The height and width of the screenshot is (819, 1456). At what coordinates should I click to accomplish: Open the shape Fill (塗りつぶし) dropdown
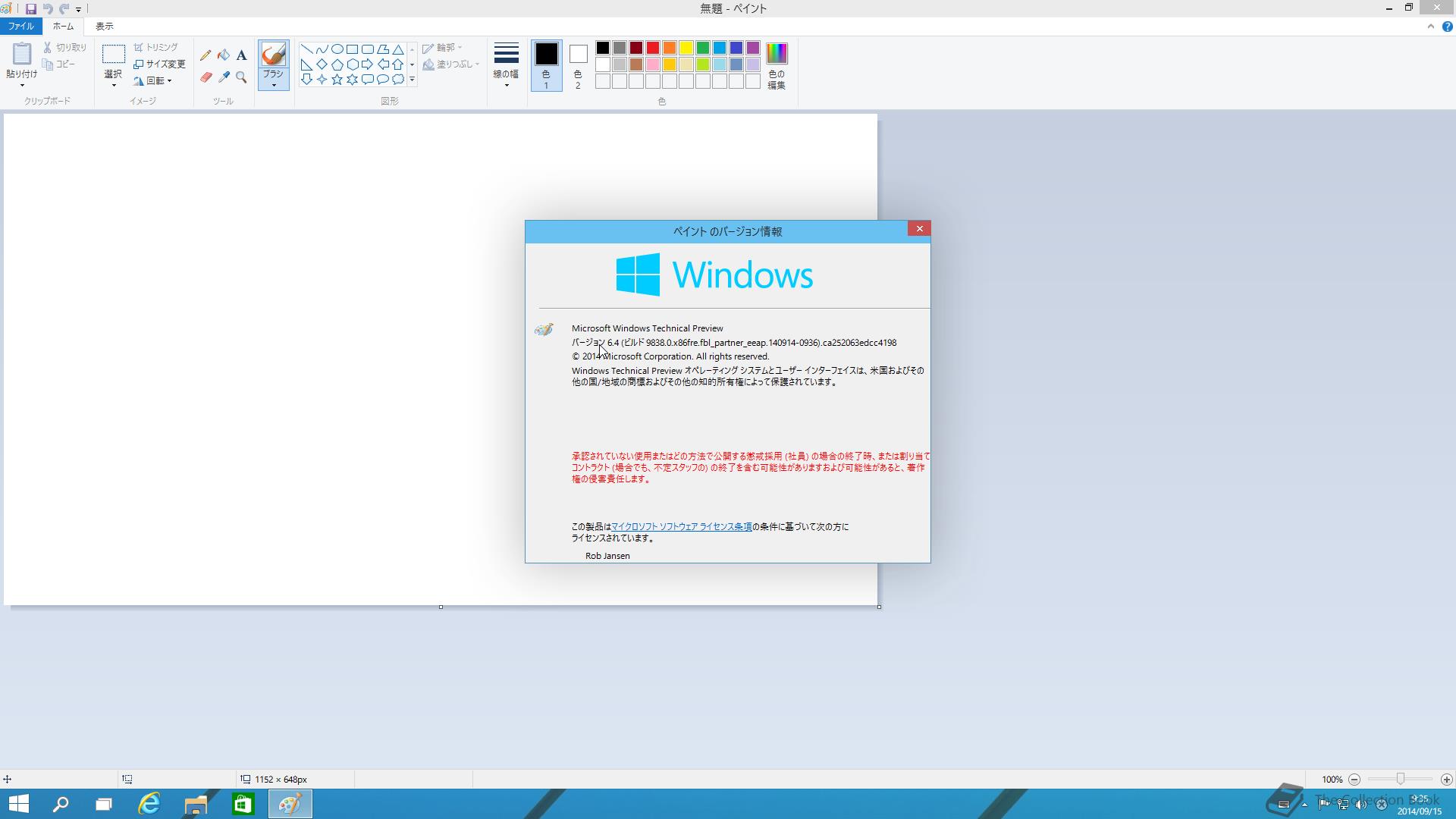(451, 64)
